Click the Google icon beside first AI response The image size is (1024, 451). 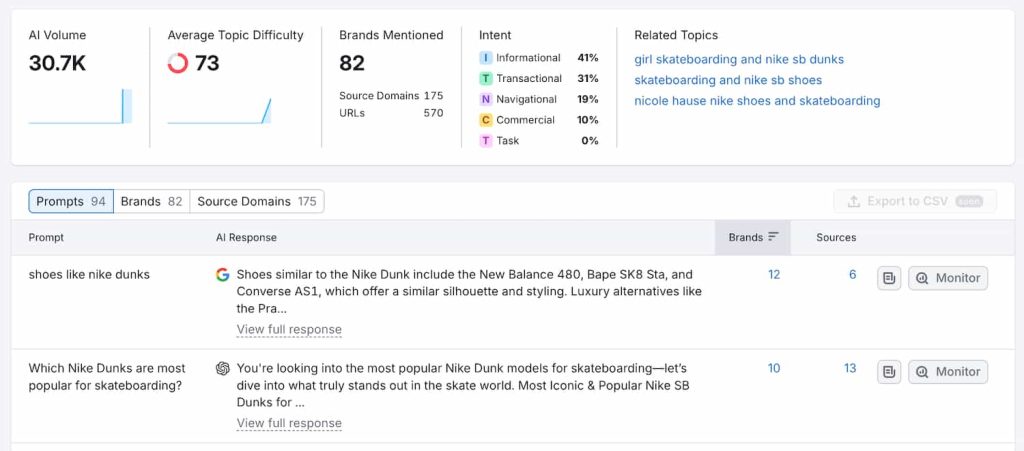pyautogui.click(x=223, y=275)
